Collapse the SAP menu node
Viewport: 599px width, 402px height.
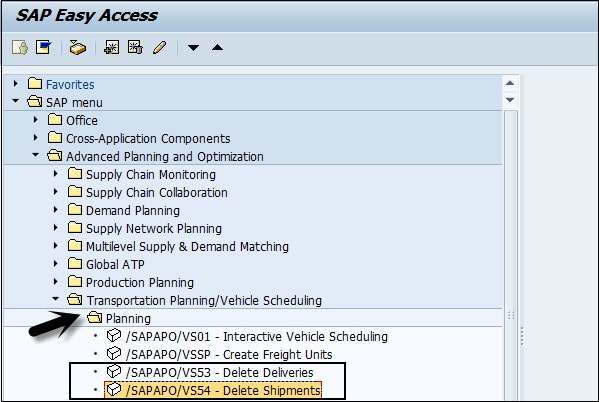15,101
